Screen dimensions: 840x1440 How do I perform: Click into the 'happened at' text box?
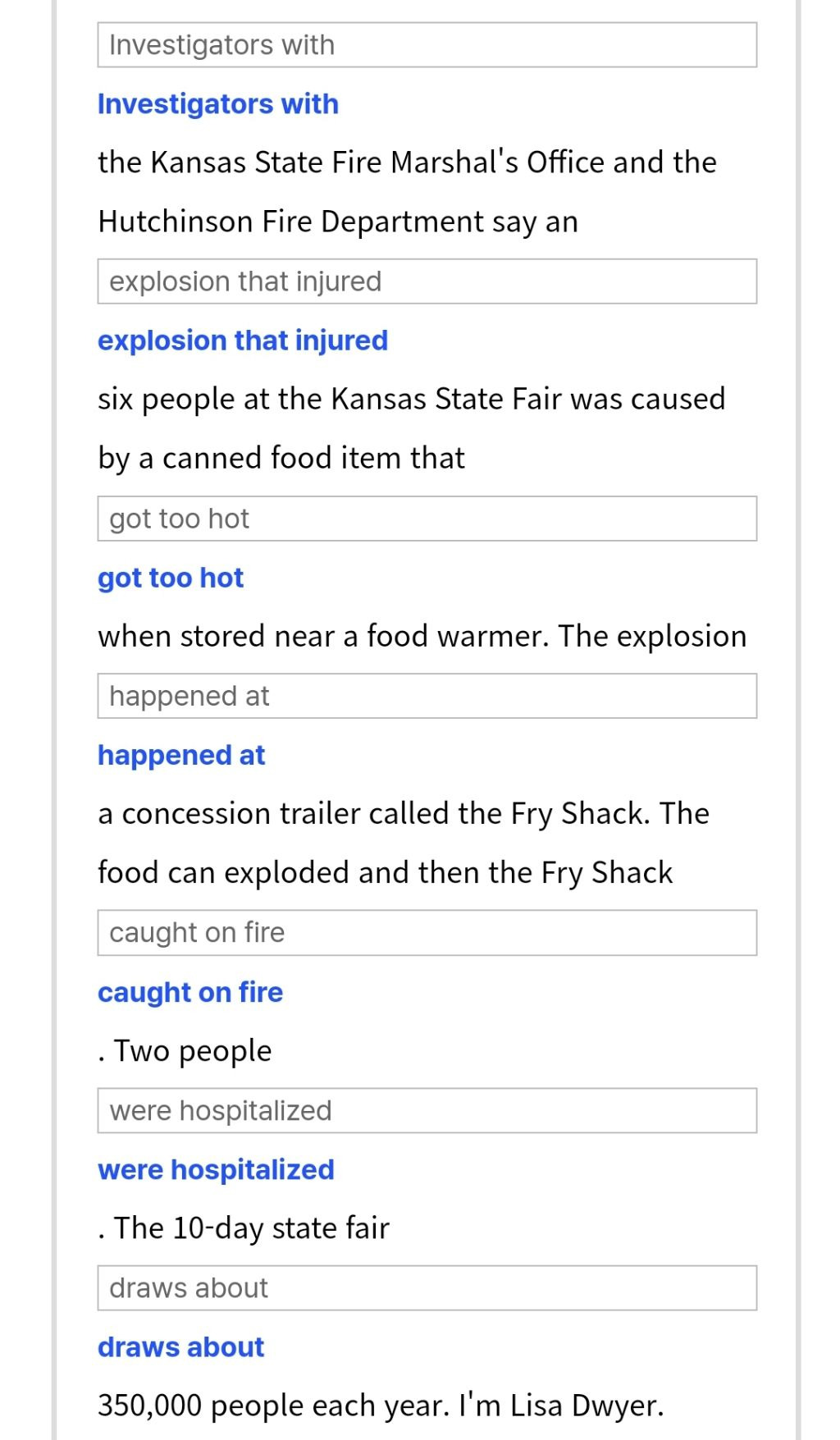pyautogui.click(x=427, y=696)
